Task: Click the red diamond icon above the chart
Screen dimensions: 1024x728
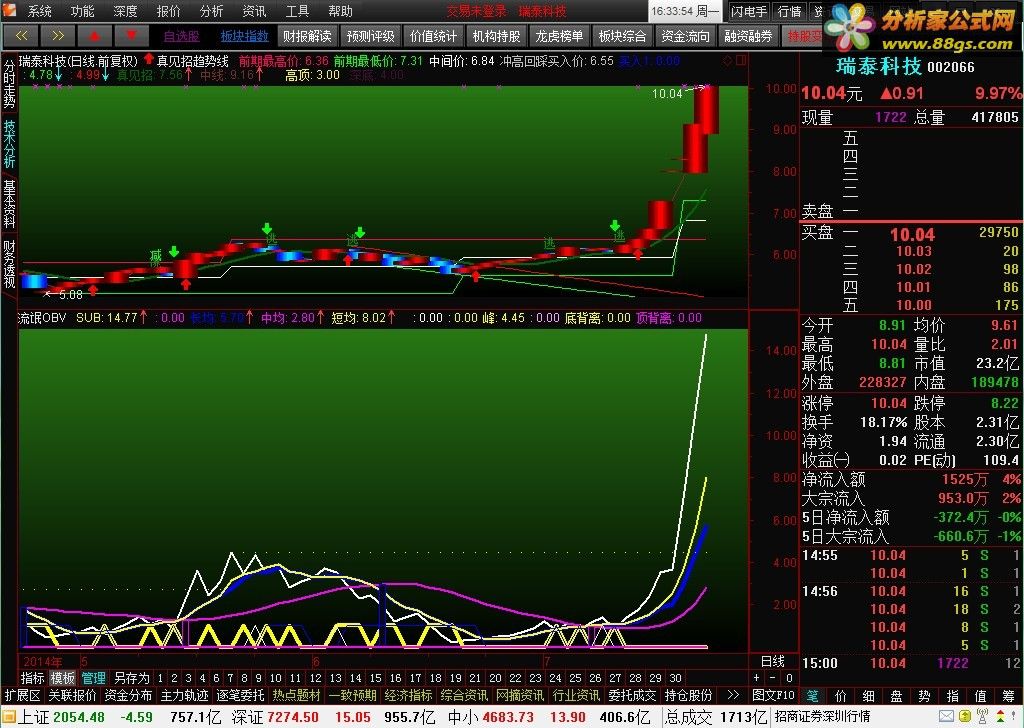Action: coord(728,61)
